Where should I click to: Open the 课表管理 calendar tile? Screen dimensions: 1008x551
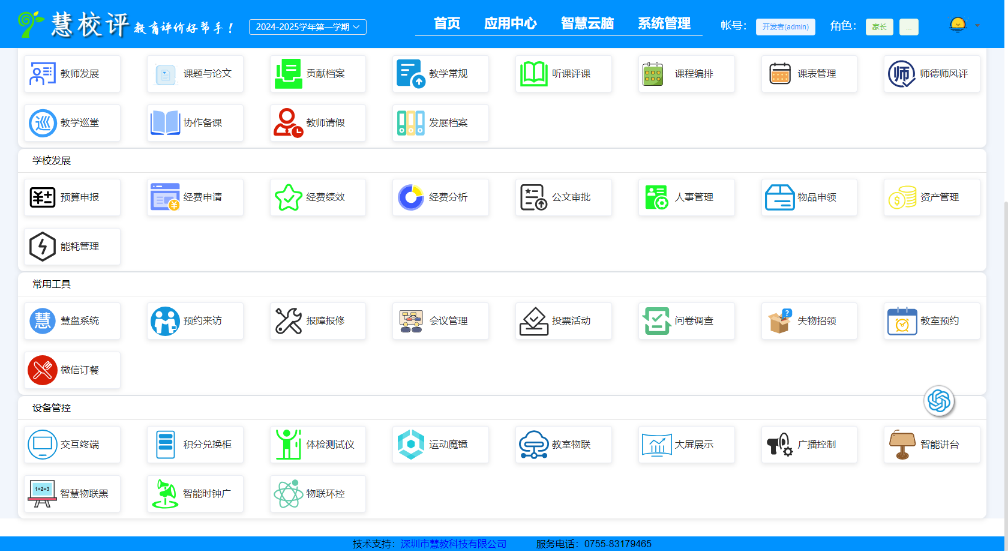pyautogui.click(x=809, y=74)
